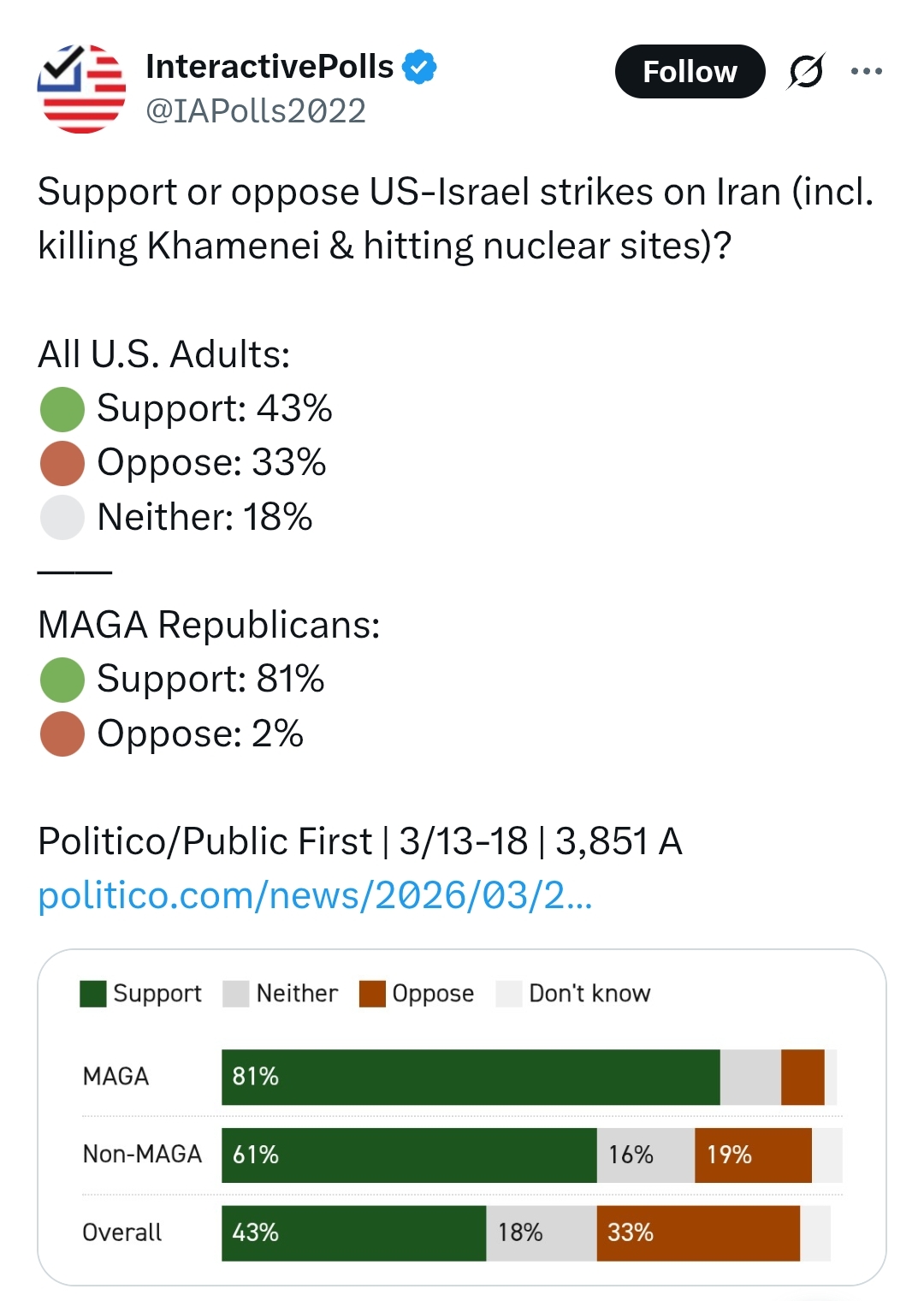Viewport: 924px width, 1301px height.
Task: Click the Non-MAGA 19% oppose segment
Action: pyautogui.click(x=753, y=1155)
